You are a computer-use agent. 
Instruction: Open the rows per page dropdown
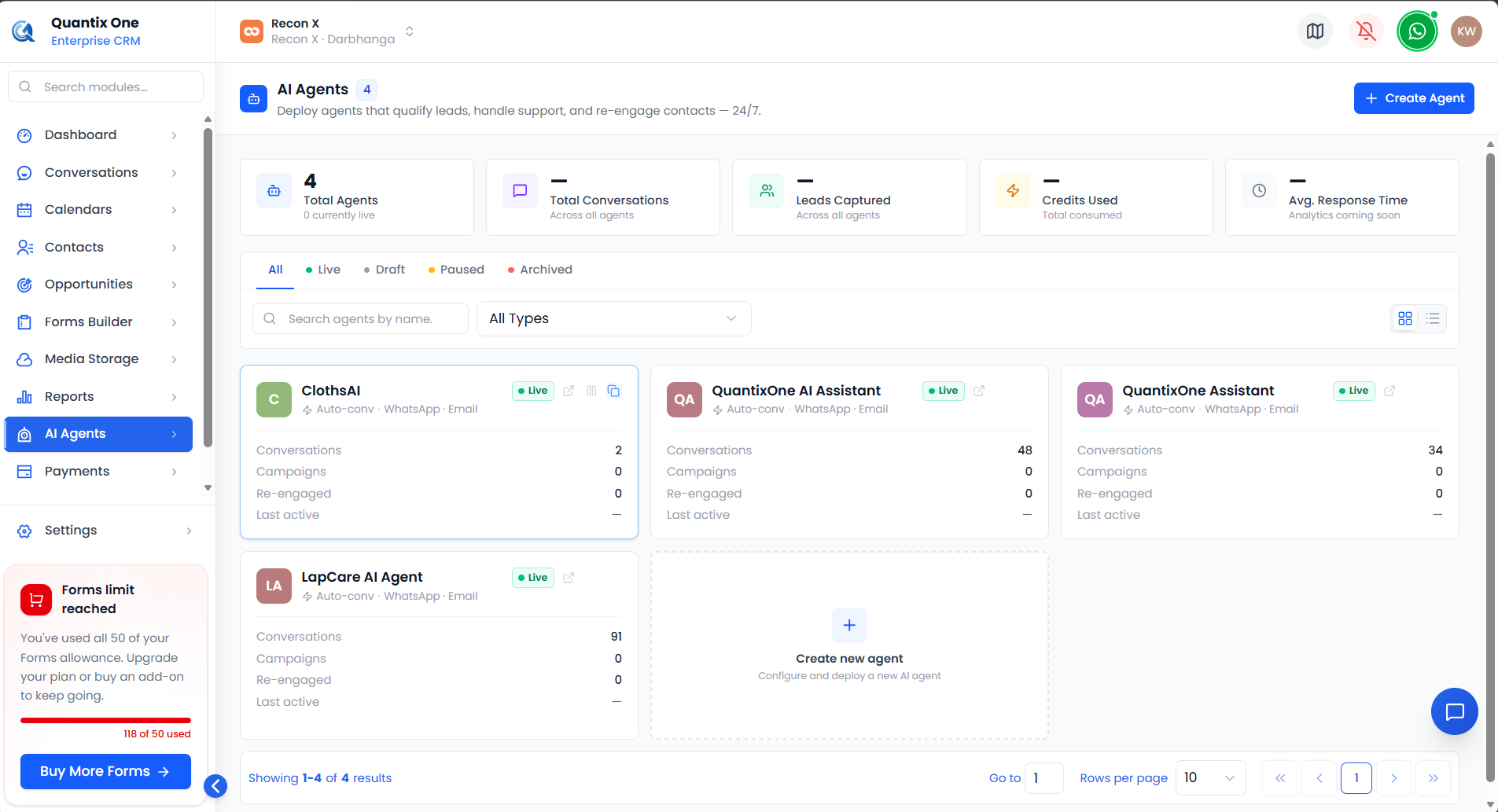tap(1210, 778)
